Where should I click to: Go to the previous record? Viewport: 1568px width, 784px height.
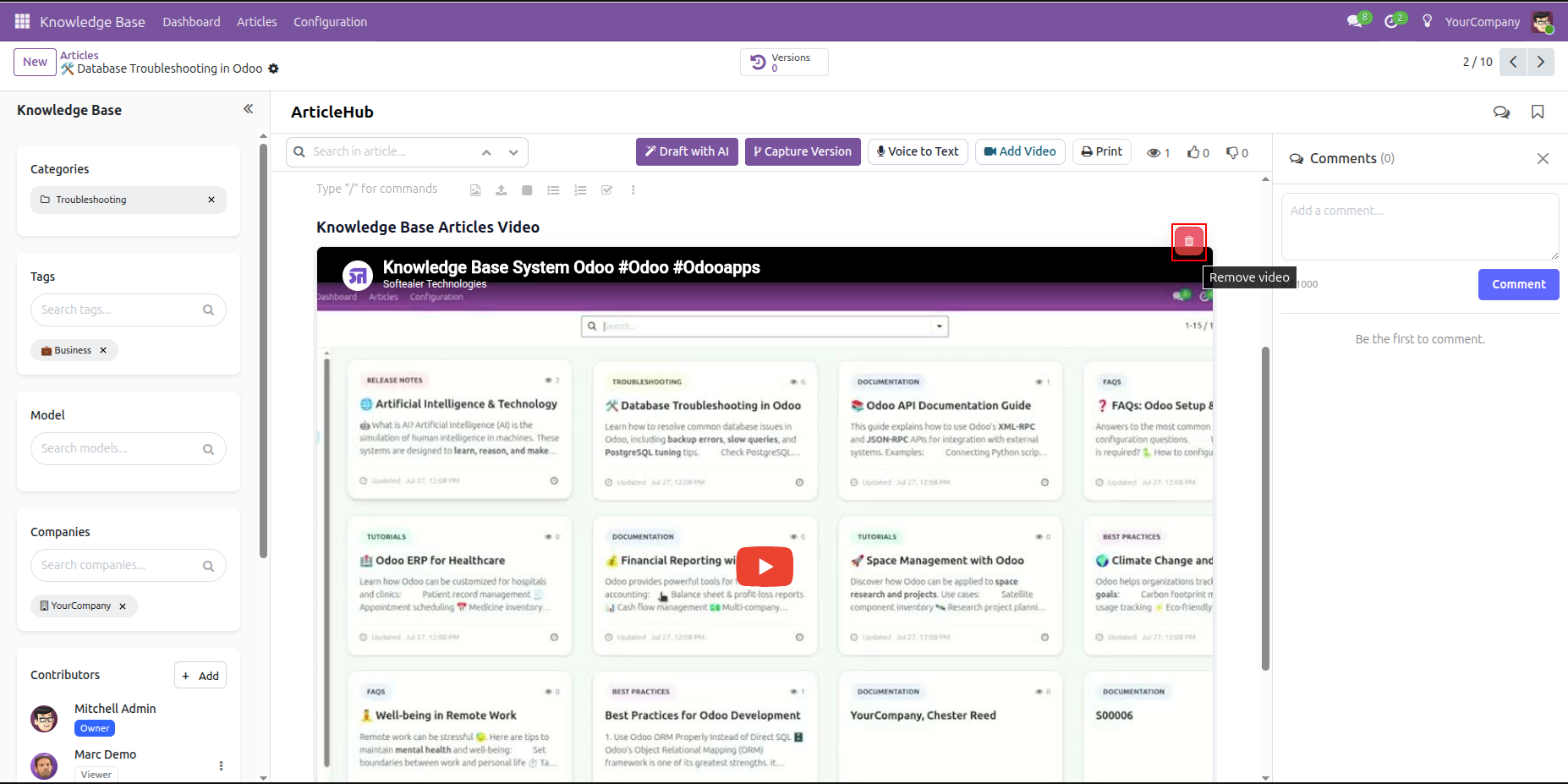pos(1513,62)
